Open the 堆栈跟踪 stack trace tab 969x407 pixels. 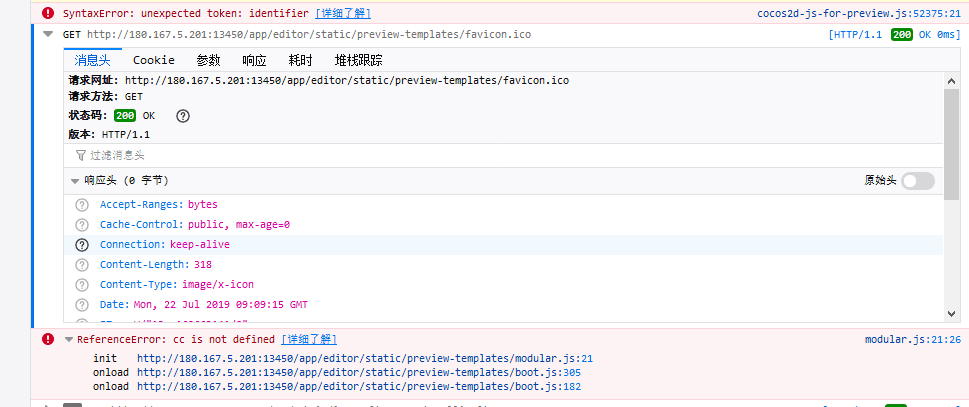(x=358, y=60)
